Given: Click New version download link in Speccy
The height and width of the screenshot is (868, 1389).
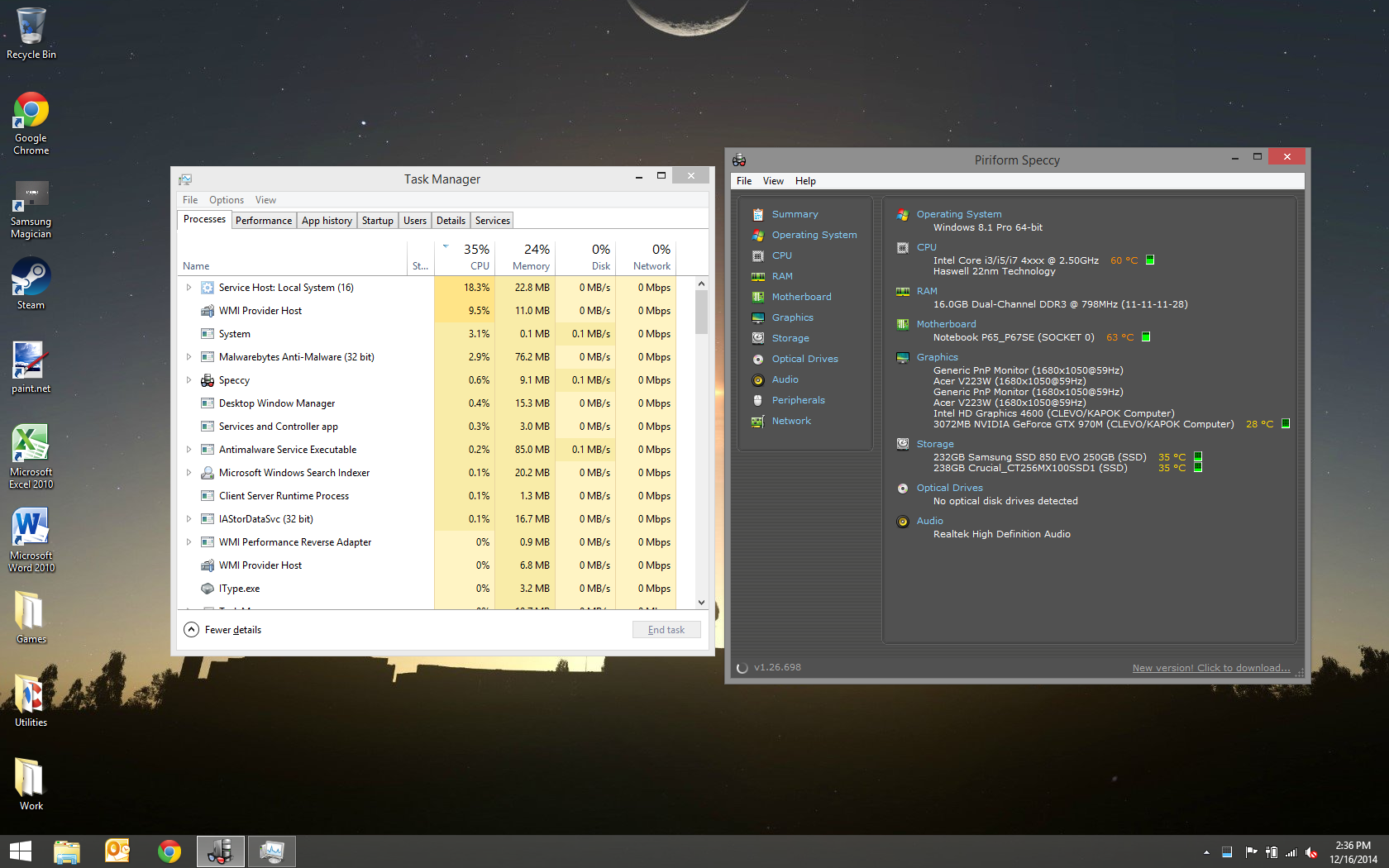Looking at the screenshot, I should pyautogui.click(x=1211, y=668).
